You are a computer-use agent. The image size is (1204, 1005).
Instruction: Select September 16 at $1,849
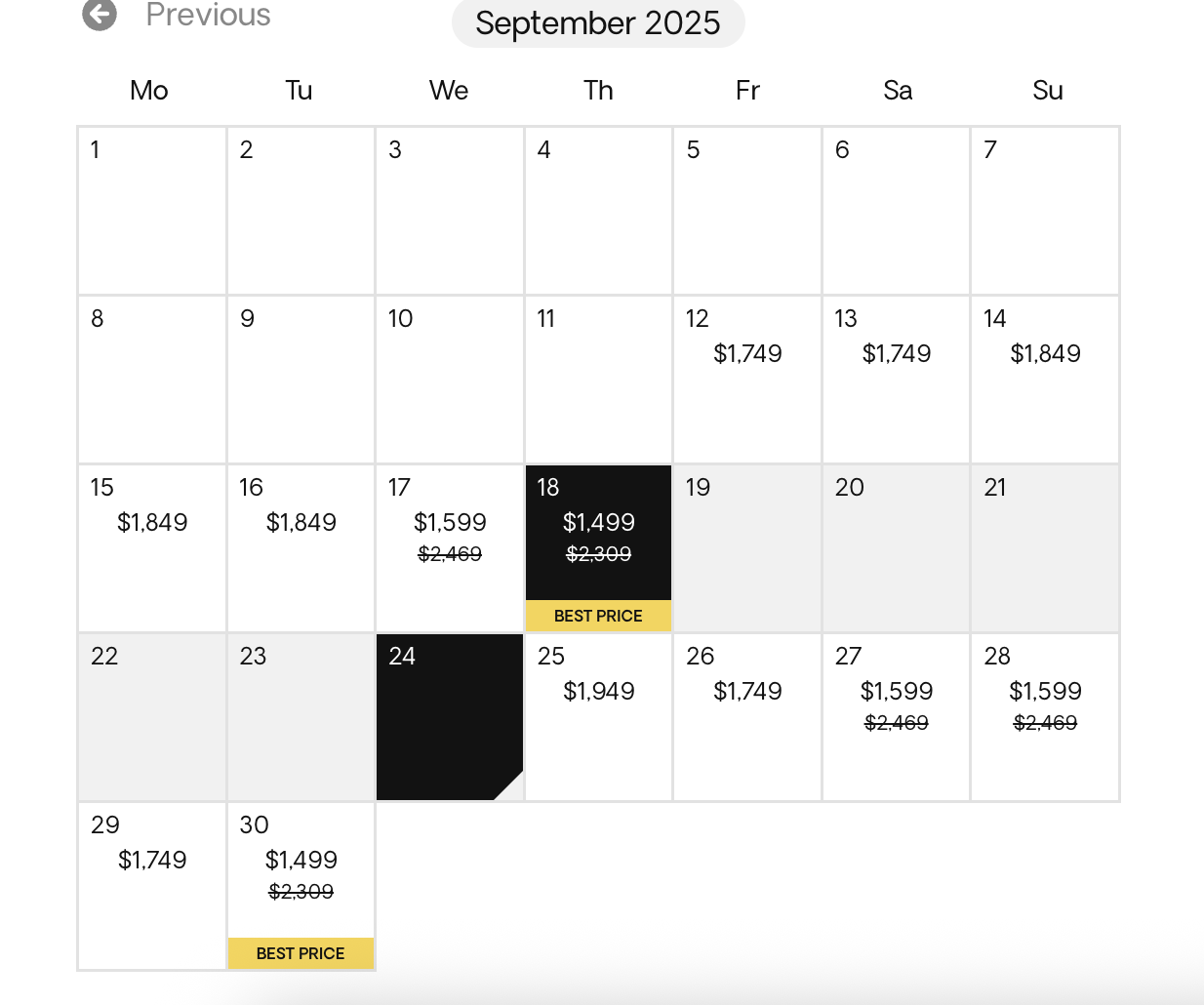coord(301,548)
